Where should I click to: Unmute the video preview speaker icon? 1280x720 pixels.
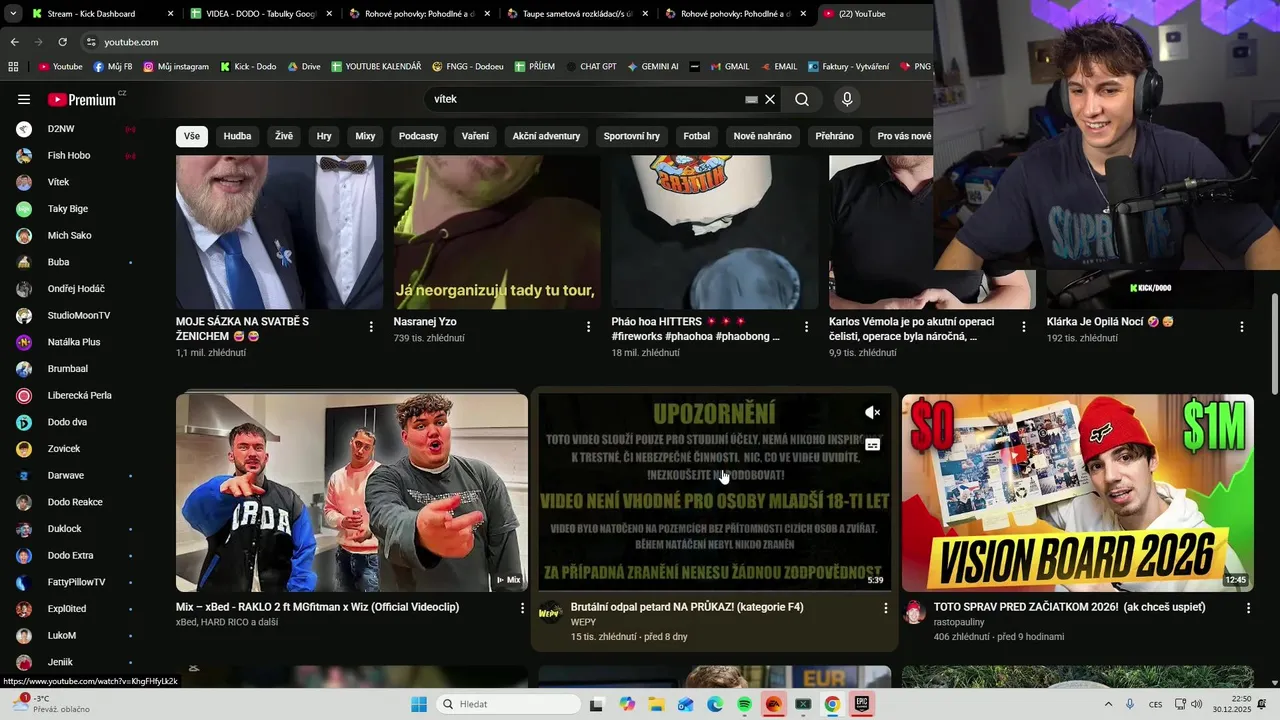pyautogui.click(x=872, y=412)
